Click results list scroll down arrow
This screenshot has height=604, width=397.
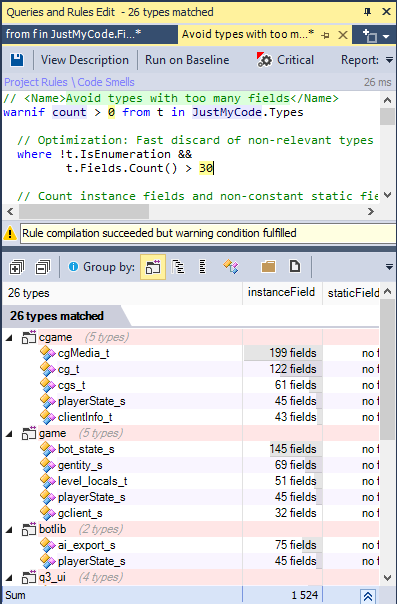click(x=388, y=578)
